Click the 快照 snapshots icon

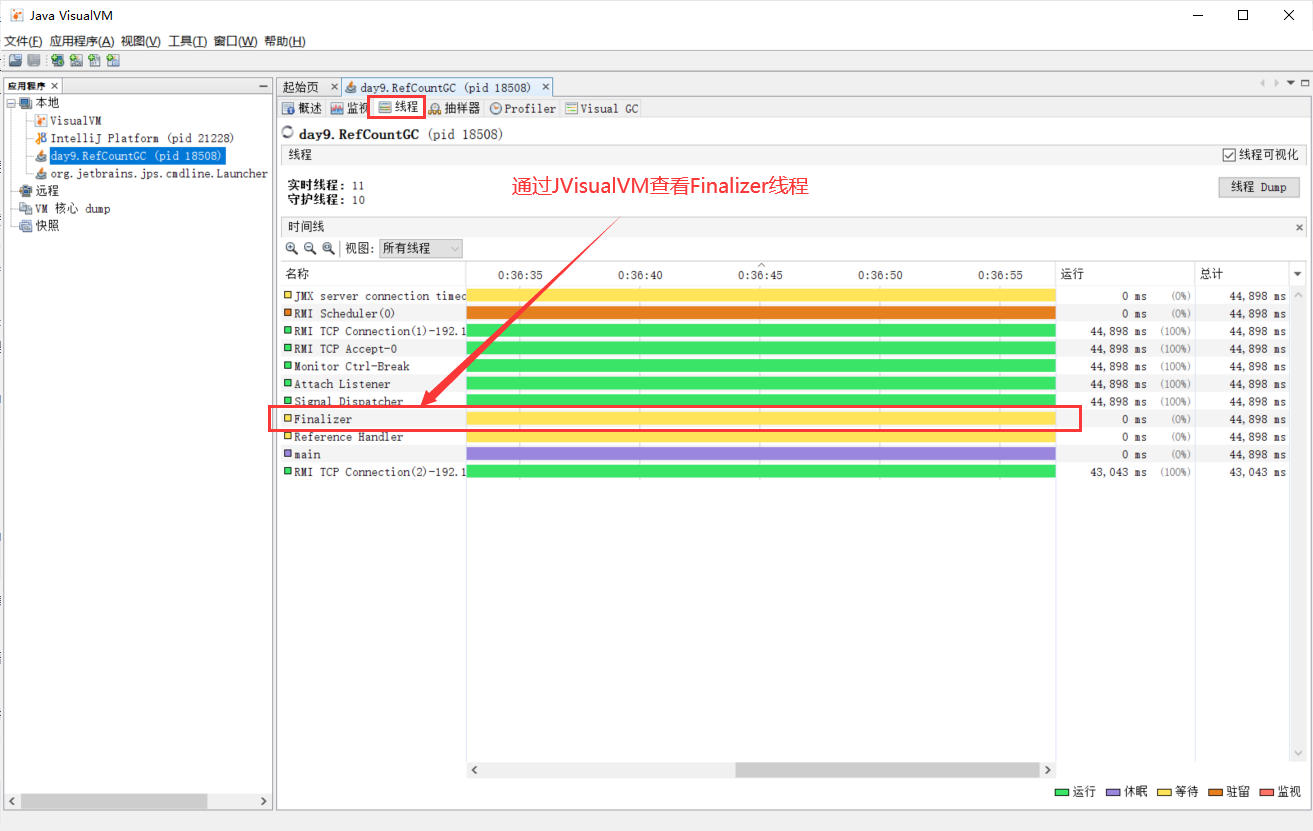tap(26, 226)
